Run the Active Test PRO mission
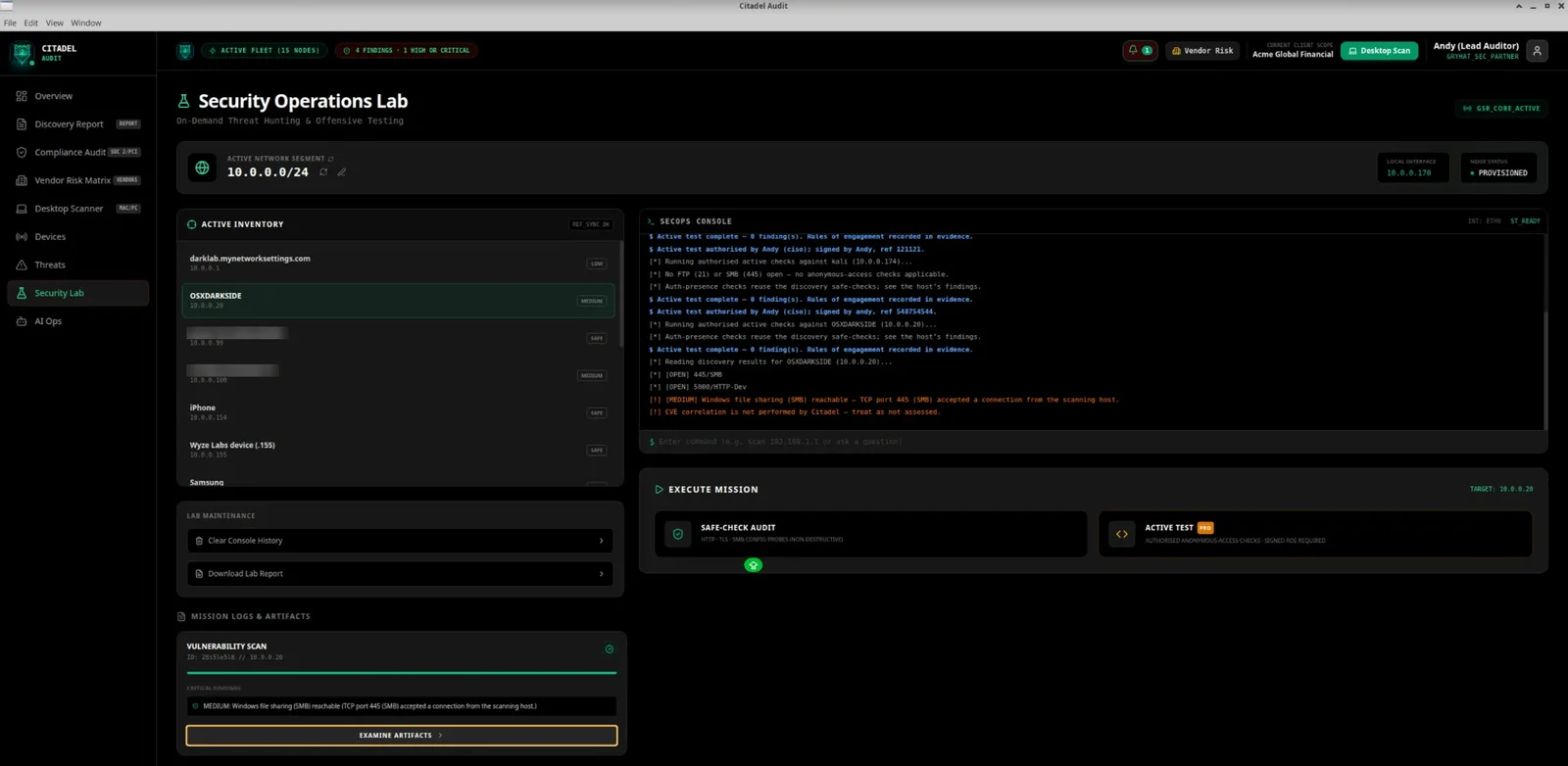The width and height of the screenshot is (1568, 766). click(x=1315, y=534)
